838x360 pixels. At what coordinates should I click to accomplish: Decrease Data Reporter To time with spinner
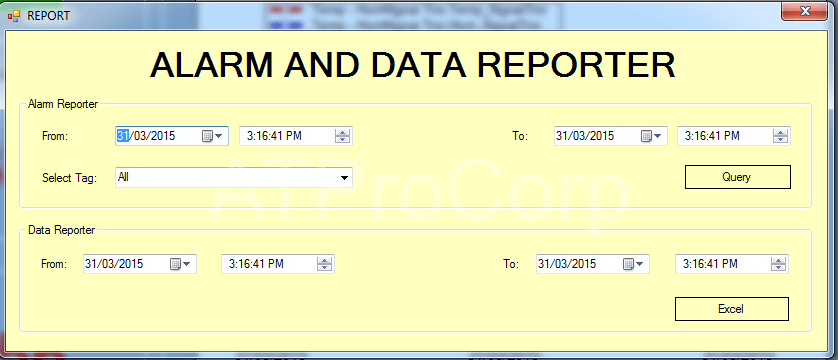coord(778,268)
